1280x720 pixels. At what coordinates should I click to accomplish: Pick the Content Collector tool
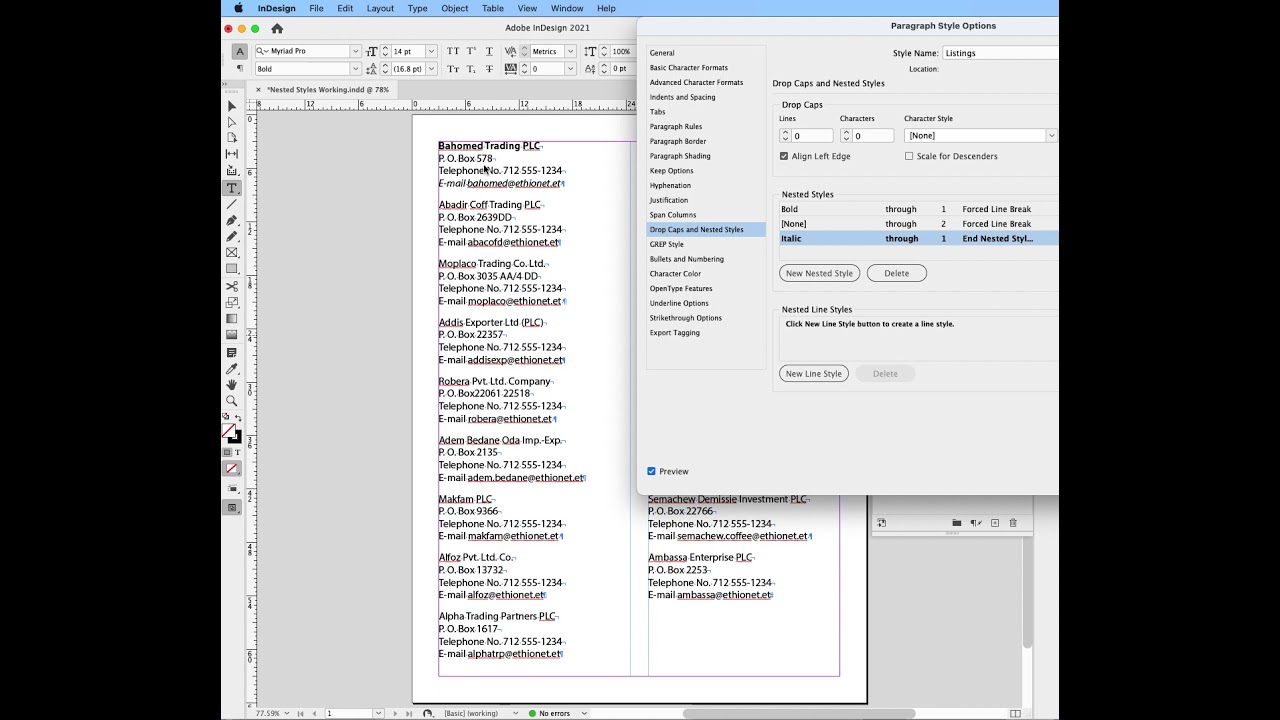[232, 171]
